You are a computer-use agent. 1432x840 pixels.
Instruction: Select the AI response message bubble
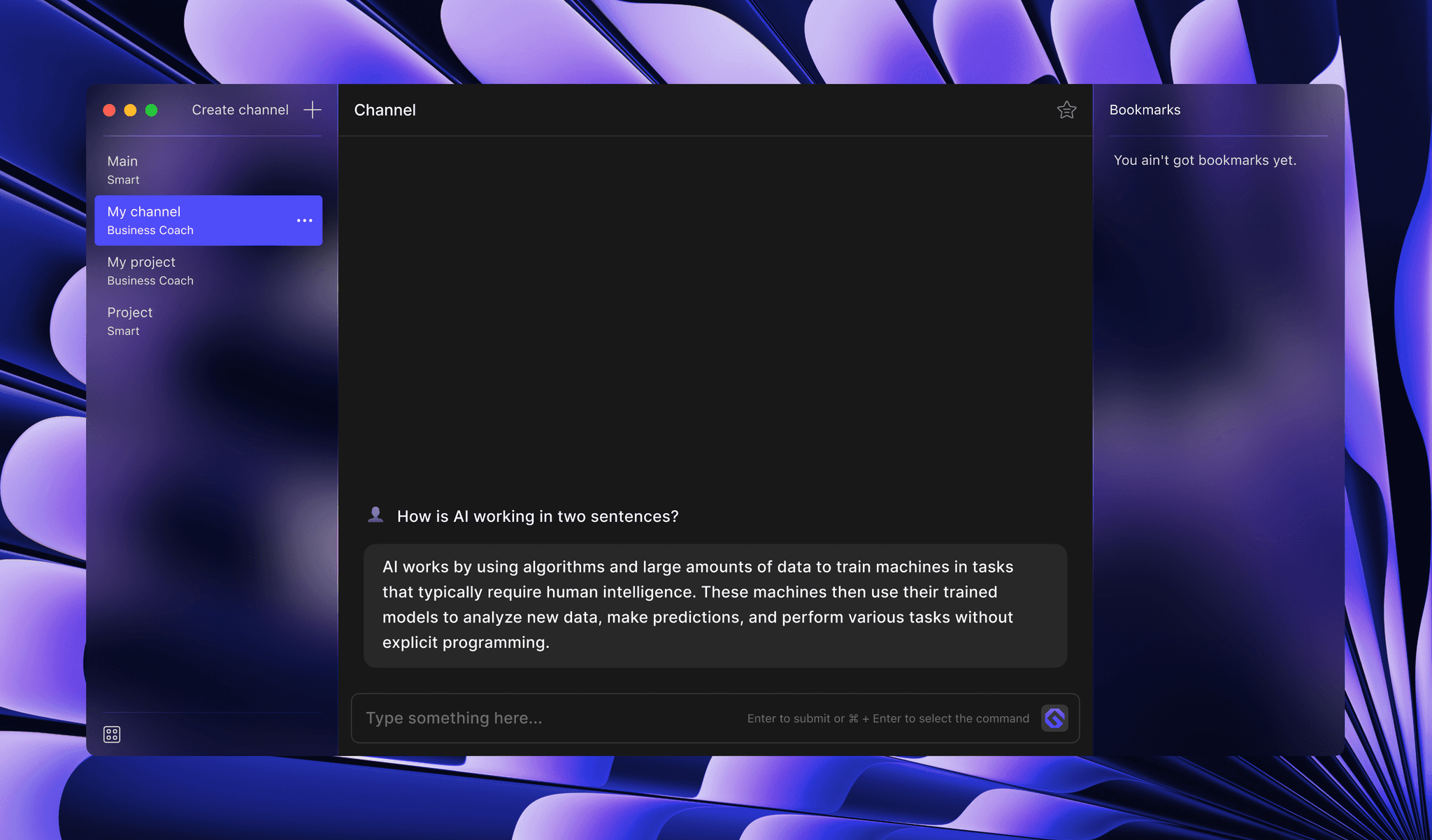(x=713, y=604)
